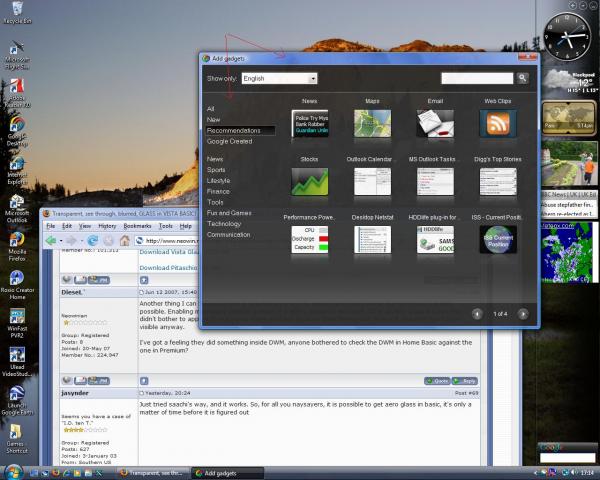Screen dimensions: 600x480
Task: Select the News category in the sidebar list
Action: [x=215, y=159]
